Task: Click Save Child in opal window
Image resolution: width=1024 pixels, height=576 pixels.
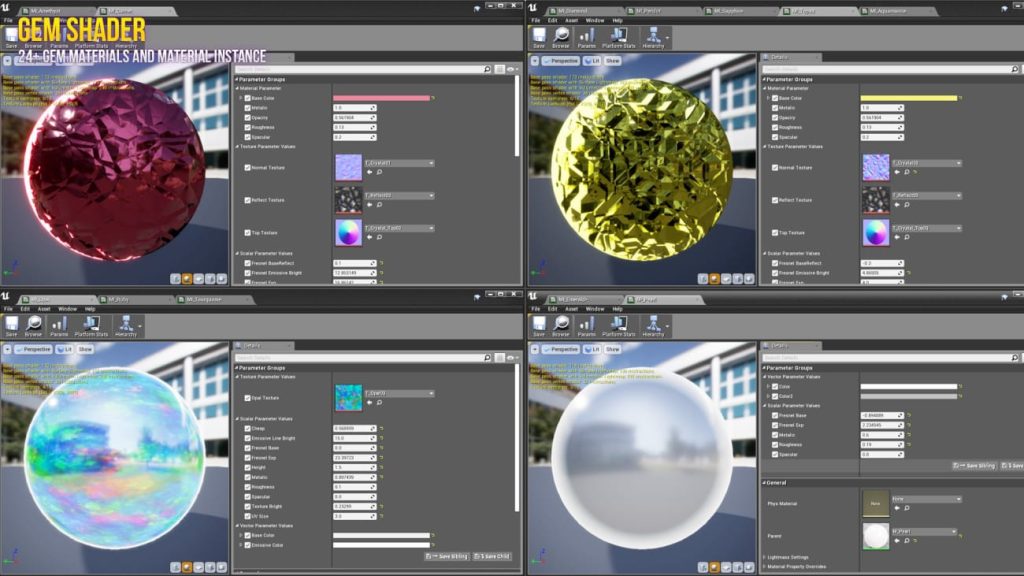Action: [492, 556]
